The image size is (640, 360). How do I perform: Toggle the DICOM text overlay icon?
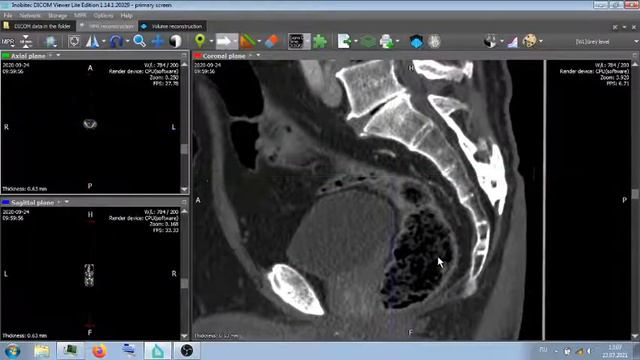296,41
